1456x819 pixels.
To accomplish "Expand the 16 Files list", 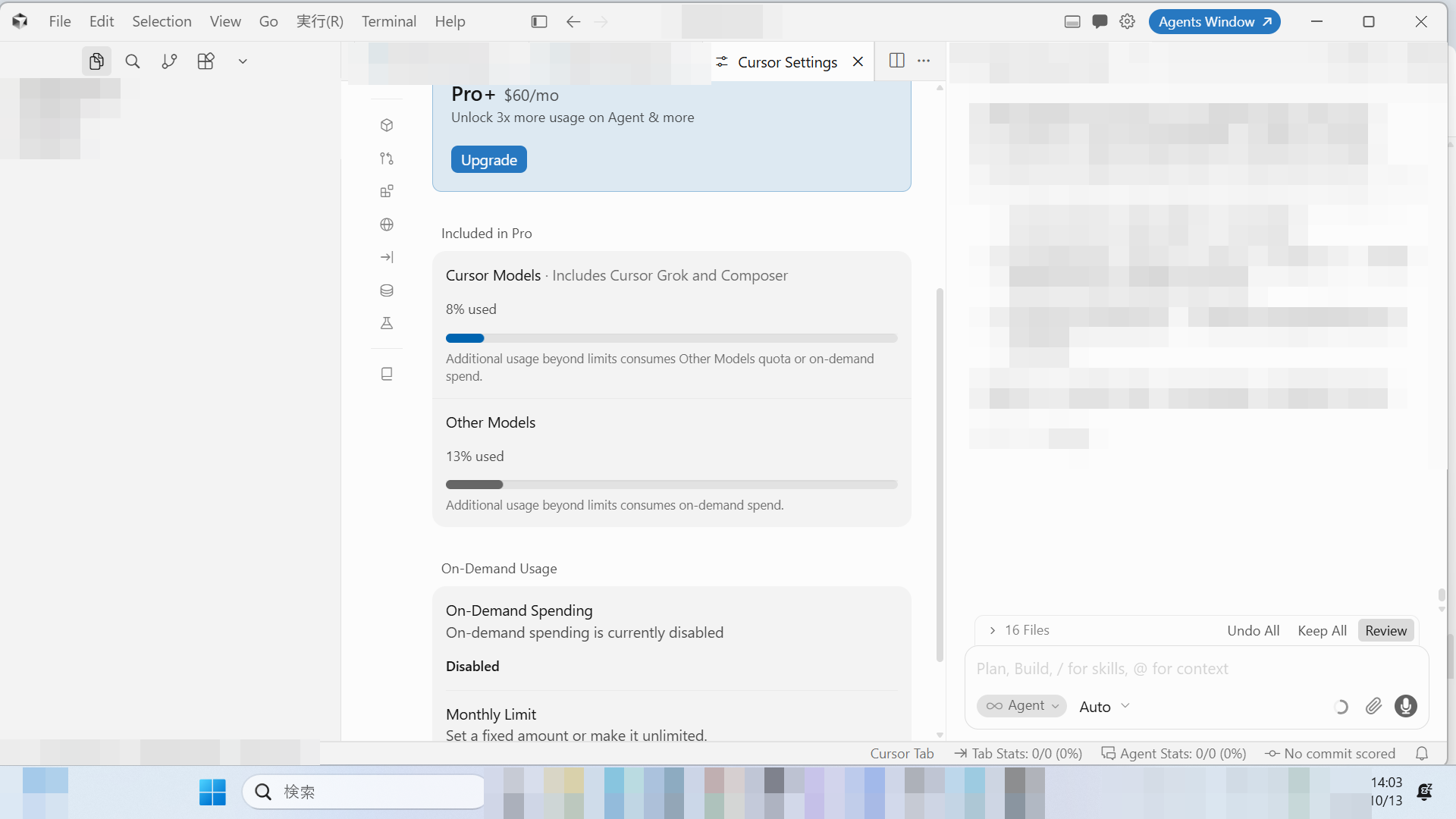I will 1019,631.
